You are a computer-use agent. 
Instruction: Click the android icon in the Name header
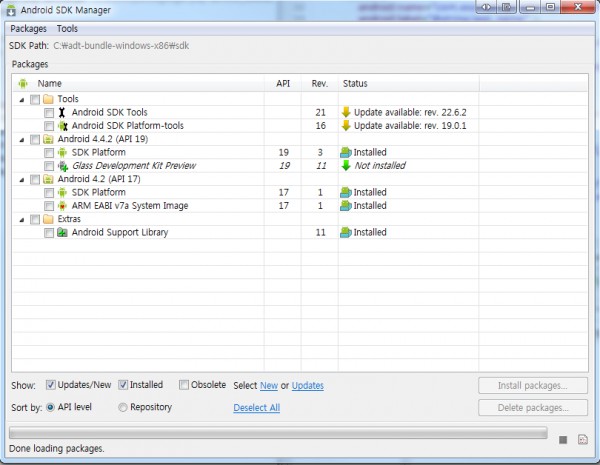(23, 83)
